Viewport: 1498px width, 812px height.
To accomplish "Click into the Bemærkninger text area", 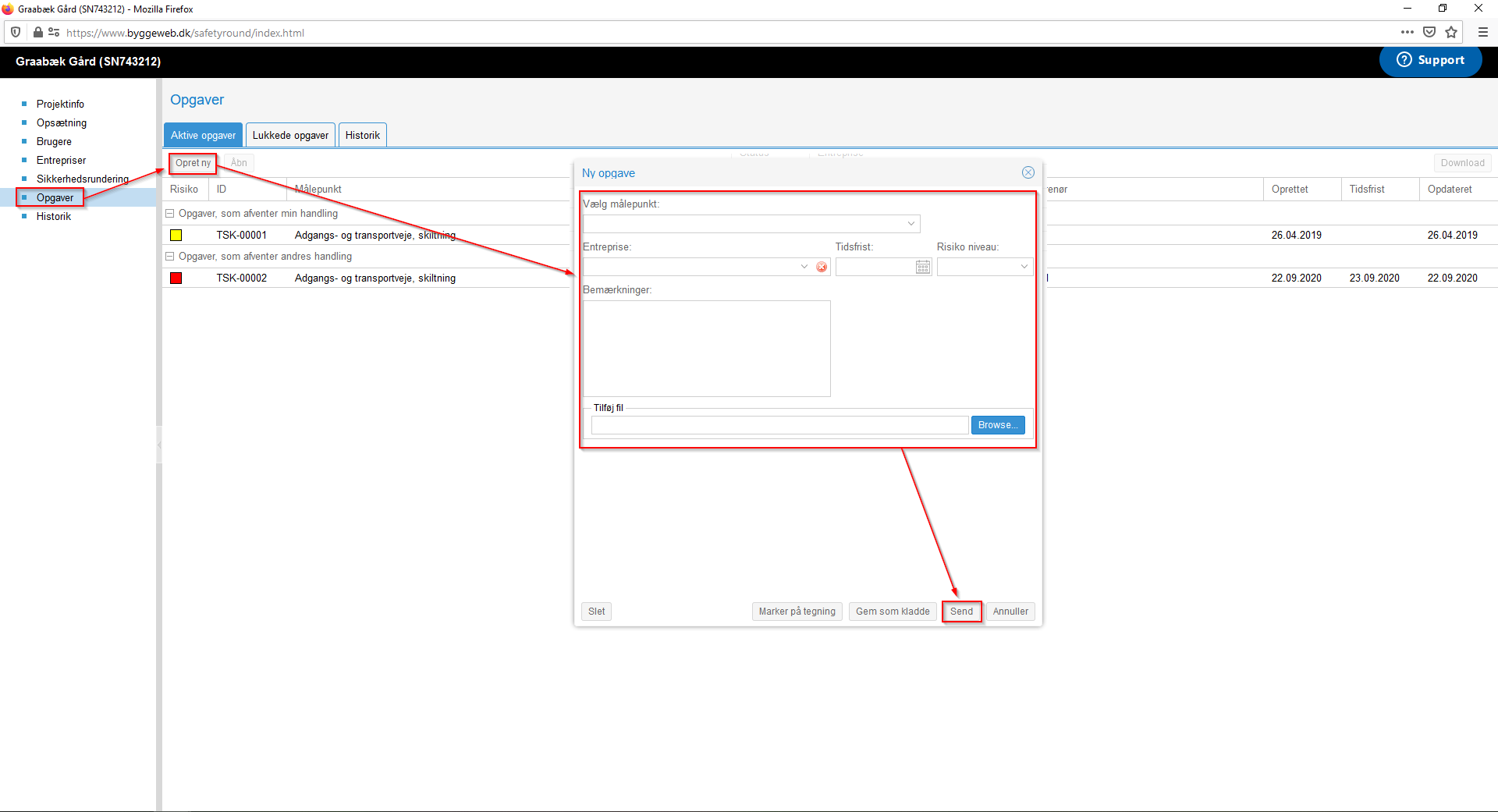I will click(706, 348).
